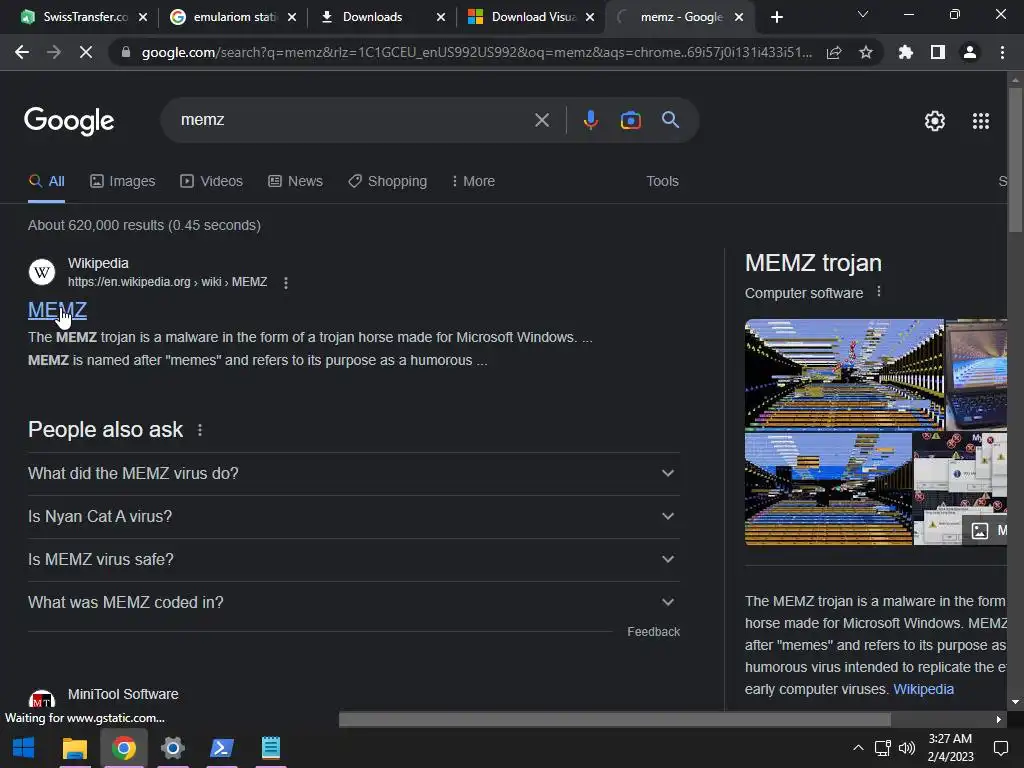The width and height of the screenshot is (1024, 768).
Task: Click Feedback under People also ask
Action: point(653,632)
